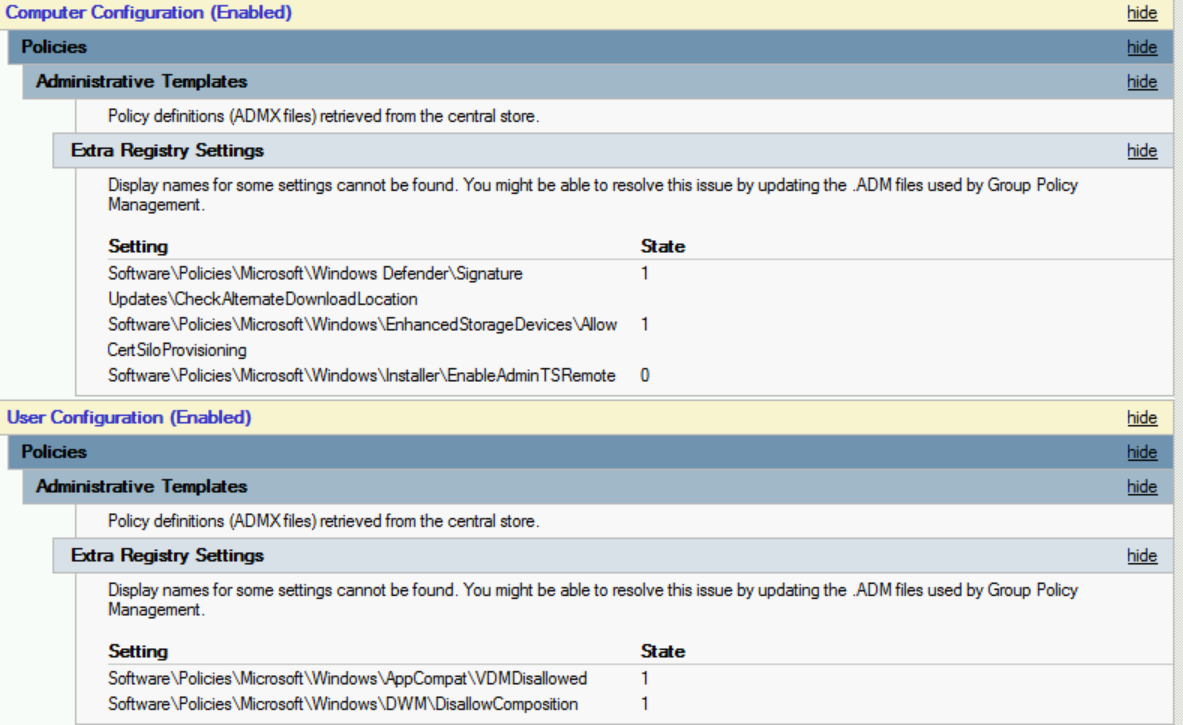Image resolution: width=1183 pixels, height=725 pixels.
Task: Click hide link beside Computer Configuration's Extra Registry Settings
Action: pyautogui.click(x=1142, y=151)
